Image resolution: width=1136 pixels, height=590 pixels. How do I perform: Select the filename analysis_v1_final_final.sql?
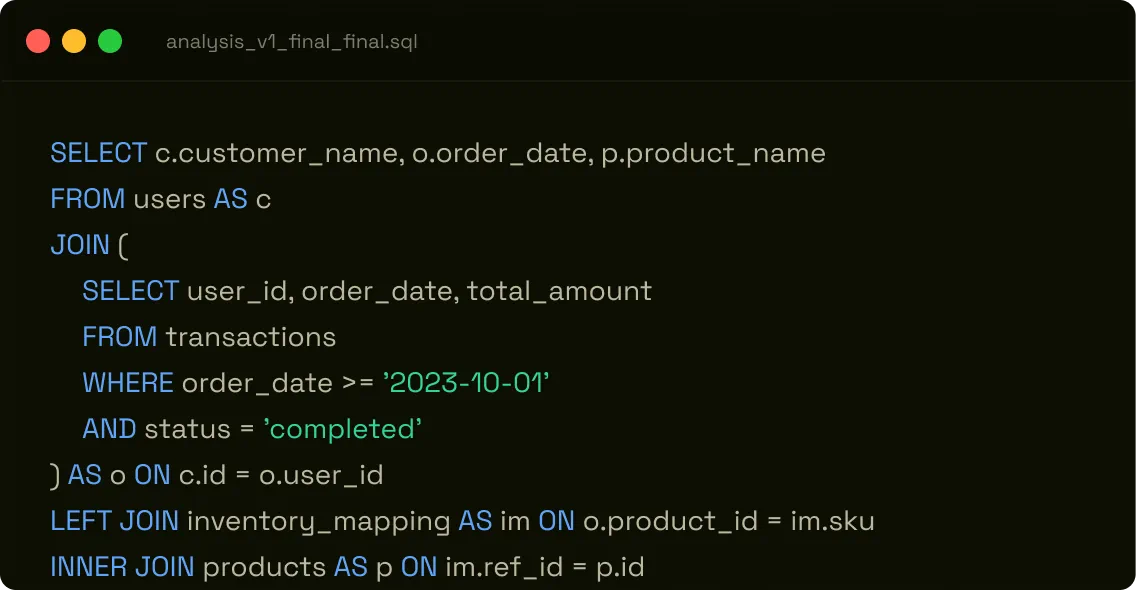tap(291, 41)
